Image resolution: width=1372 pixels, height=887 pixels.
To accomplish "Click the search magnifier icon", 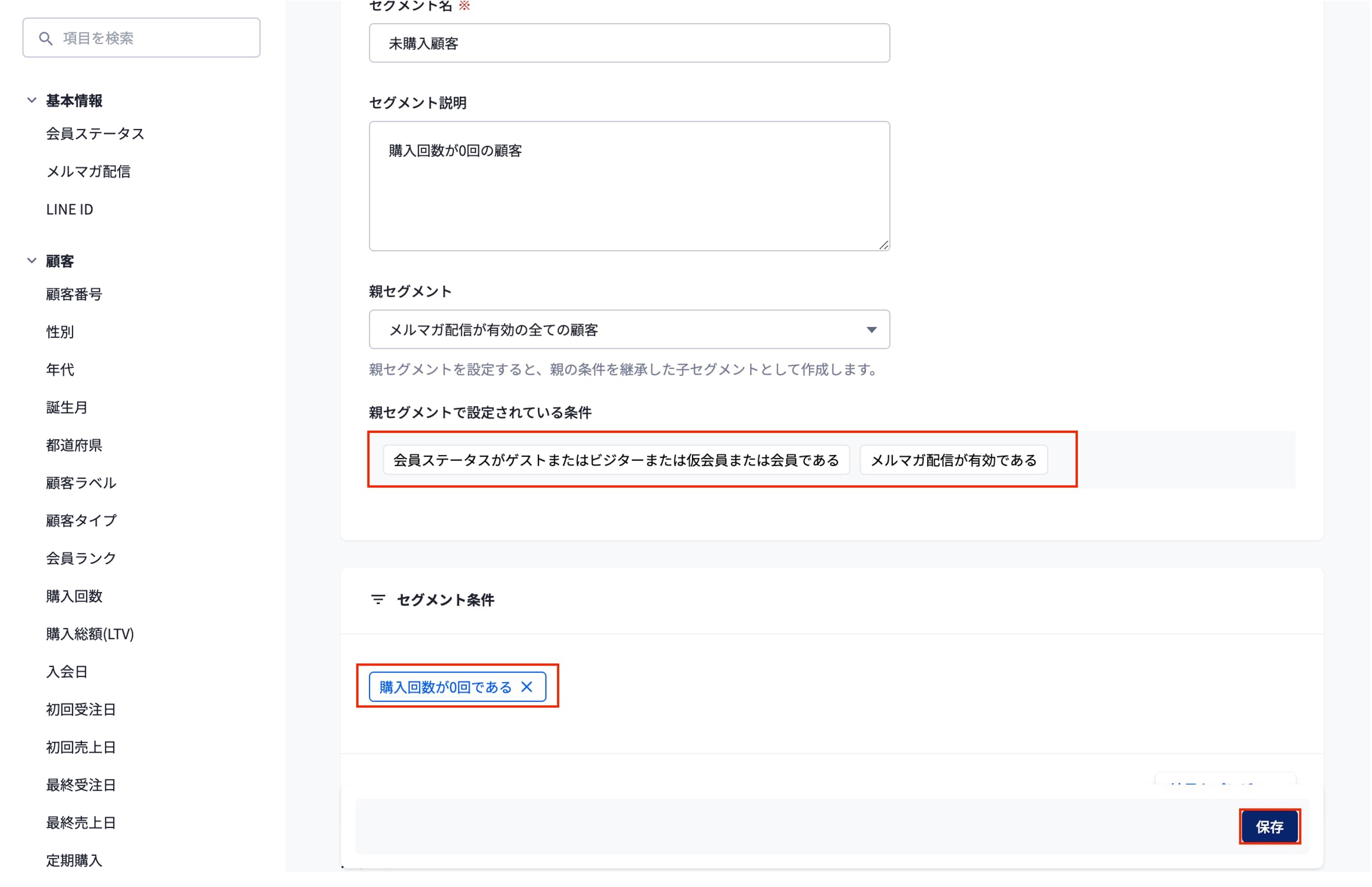I will (45, 39).
